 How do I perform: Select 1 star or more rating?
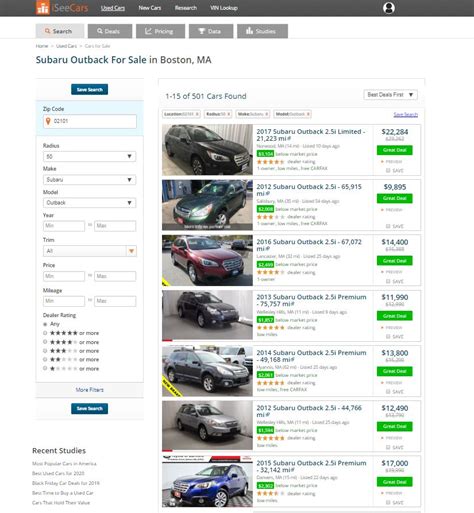pos(45,368)
